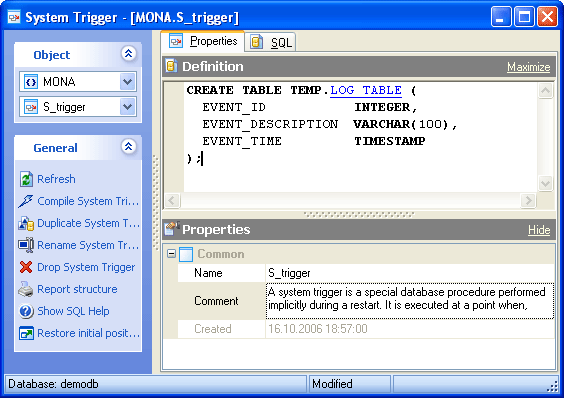The height and width of the screenshot is (398, 564).
Task: Collapse the Common properties group
Action: 172,254
